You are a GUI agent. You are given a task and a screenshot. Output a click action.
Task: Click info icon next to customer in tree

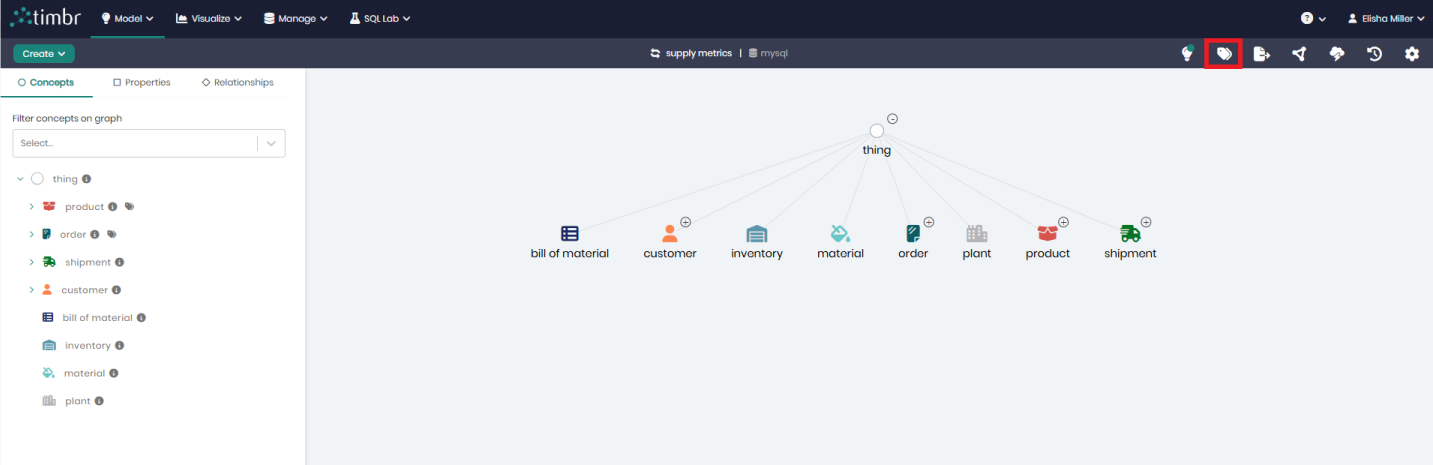point(116,290)
